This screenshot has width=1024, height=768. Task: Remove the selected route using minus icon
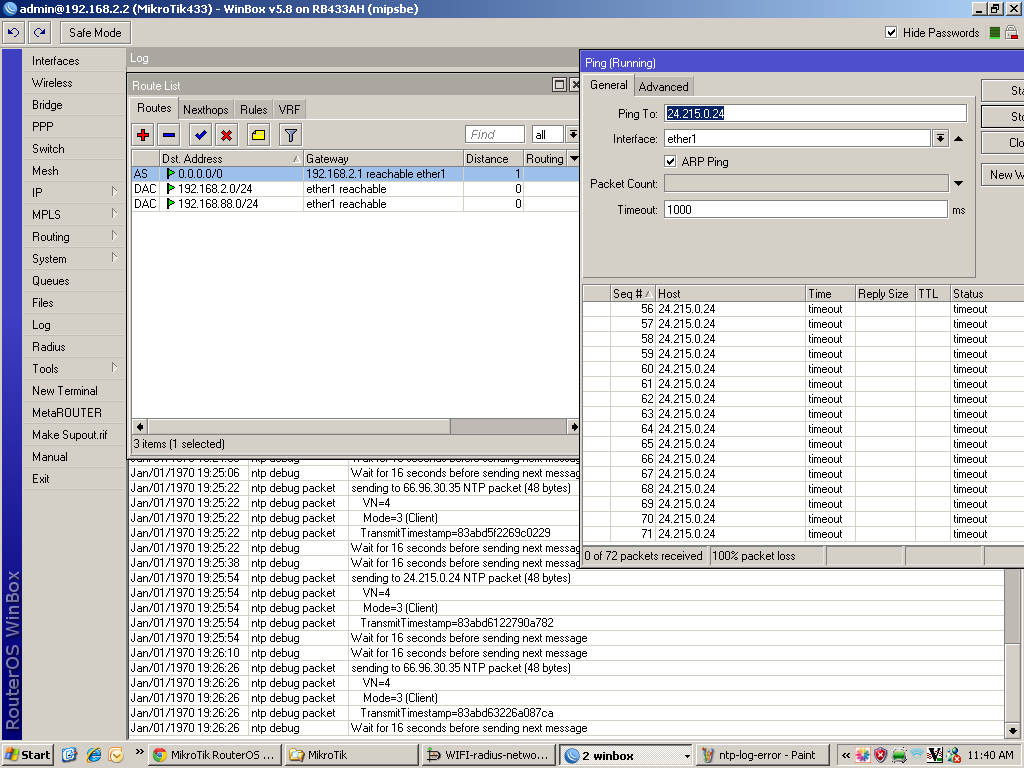(168, 134)
